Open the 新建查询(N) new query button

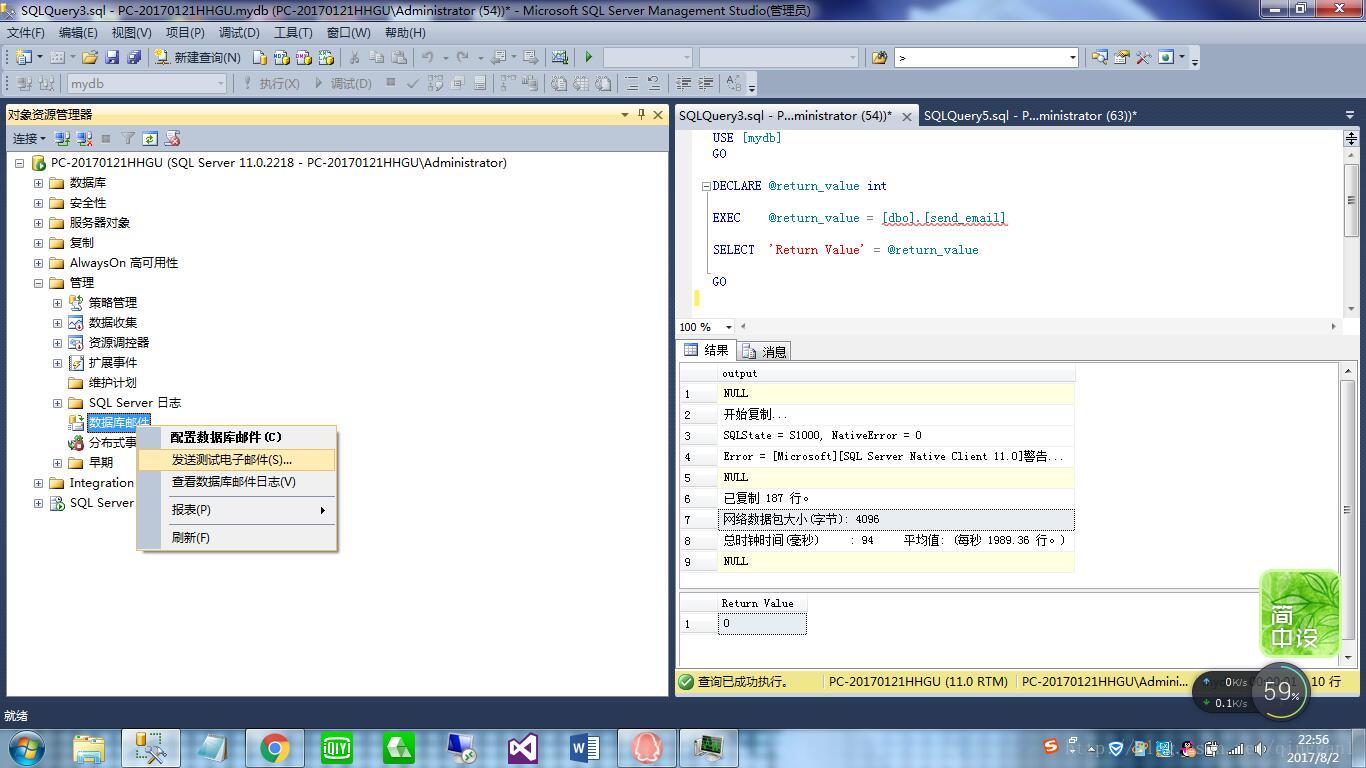point(197,57)
